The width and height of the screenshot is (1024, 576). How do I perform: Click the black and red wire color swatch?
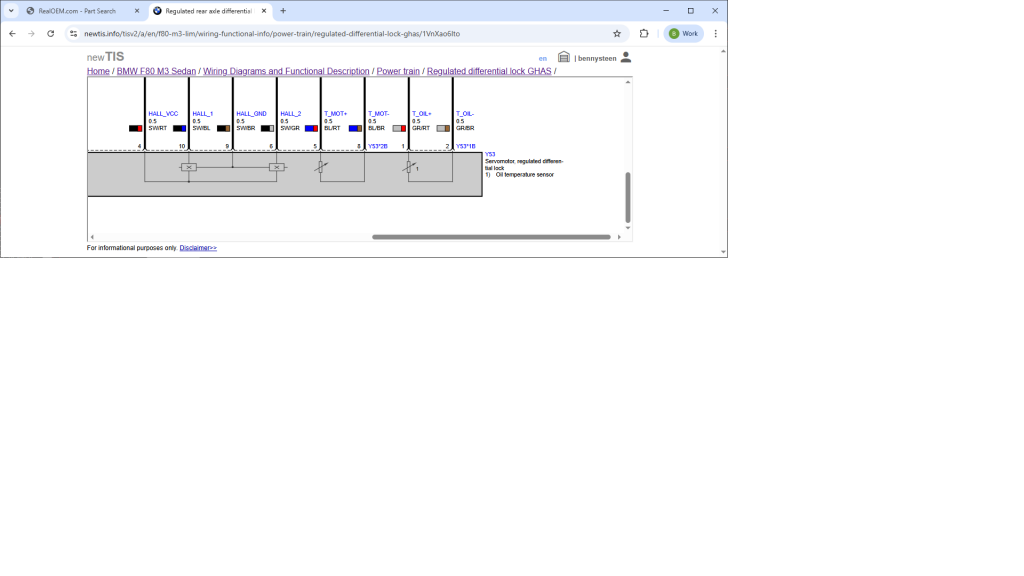click(135, 128)
